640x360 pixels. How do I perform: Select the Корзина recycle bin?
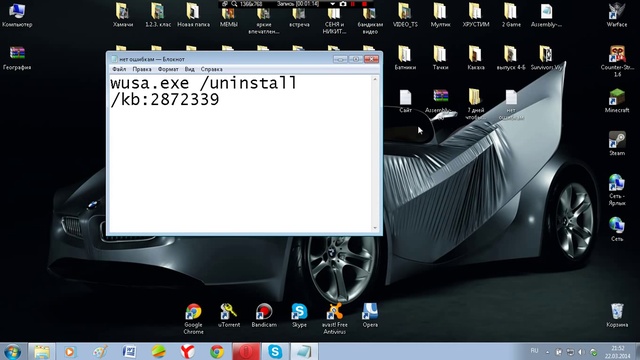(617, 315)
